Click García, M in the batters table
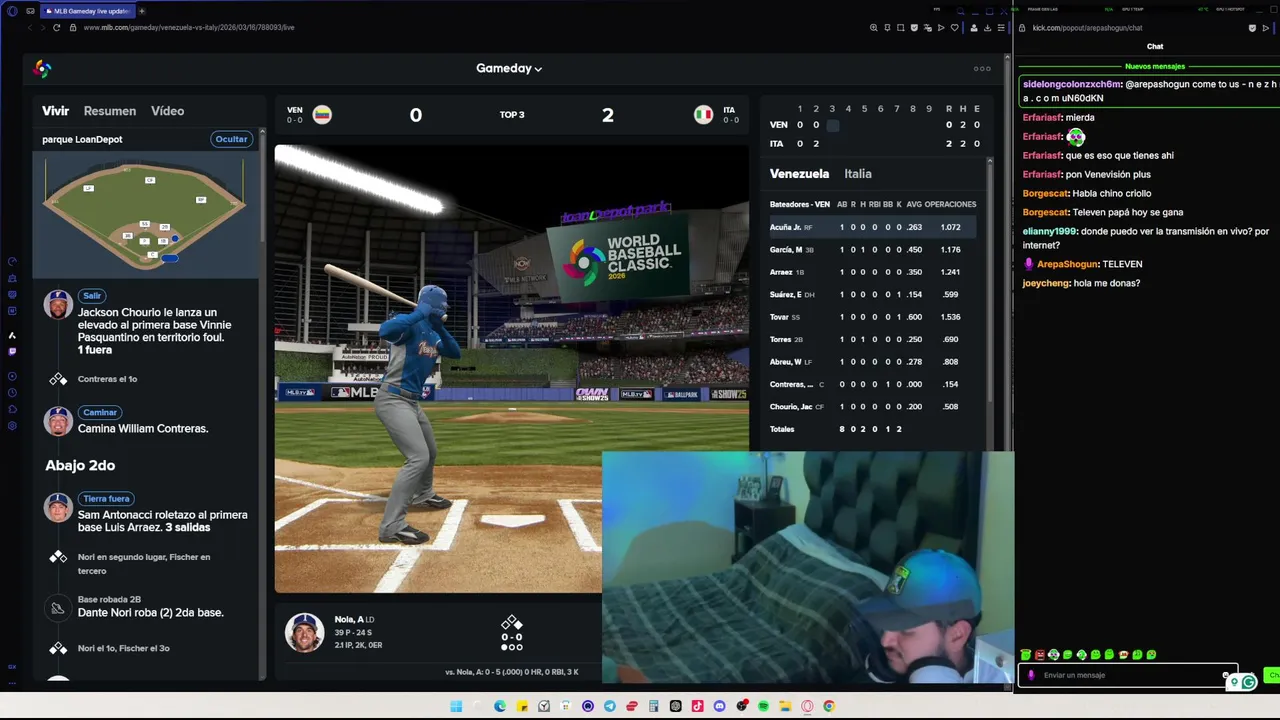This screenshot has height=720, width=1280. click(786, 250)
